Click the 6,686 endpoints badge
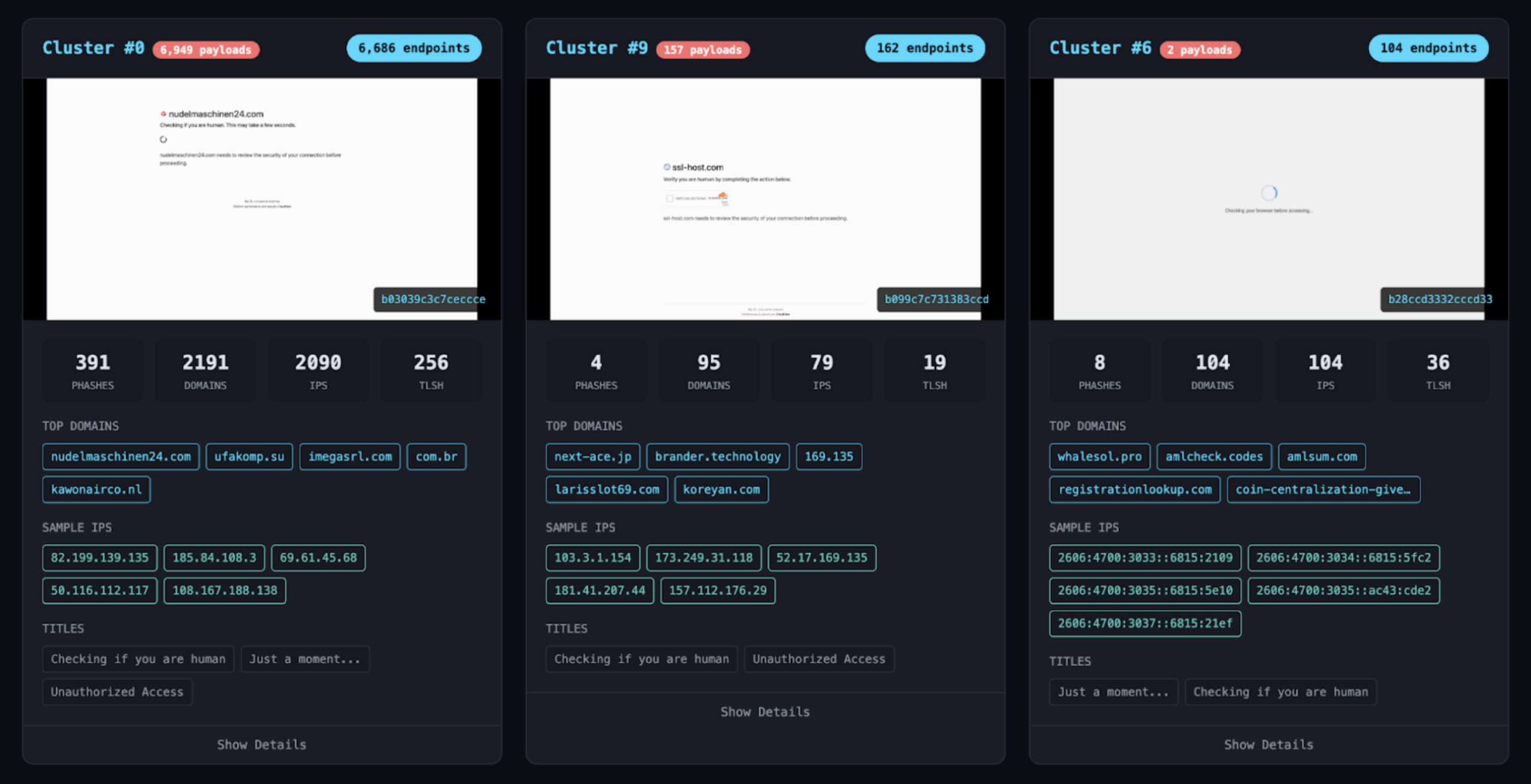Image resolution: width=1531 pixels, height=784 pixels. [414, 48]
